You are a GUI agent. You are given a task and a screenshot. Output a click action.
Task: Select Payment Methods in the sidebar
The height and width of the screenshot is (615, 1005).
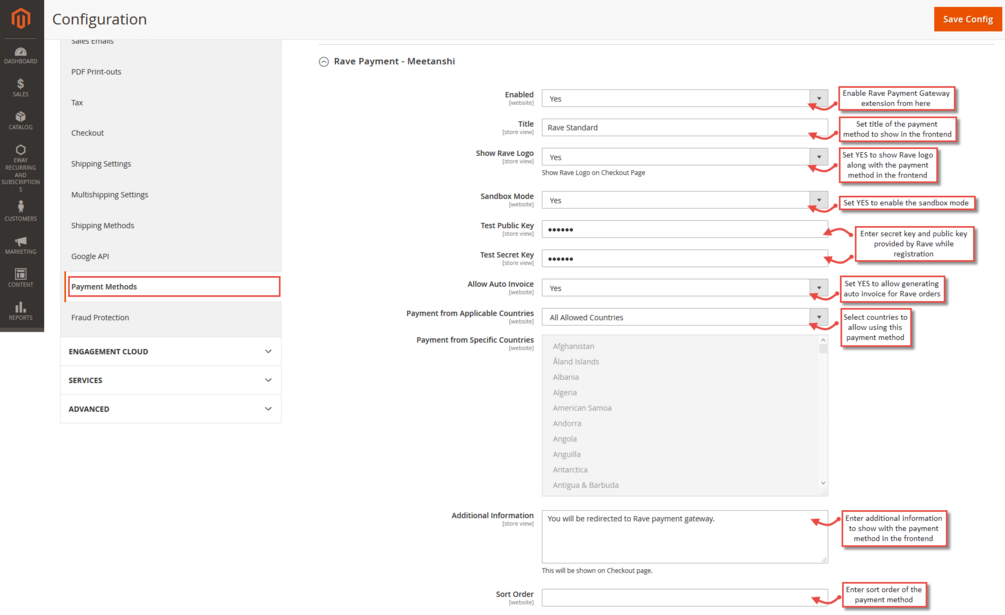coord(172,287)
